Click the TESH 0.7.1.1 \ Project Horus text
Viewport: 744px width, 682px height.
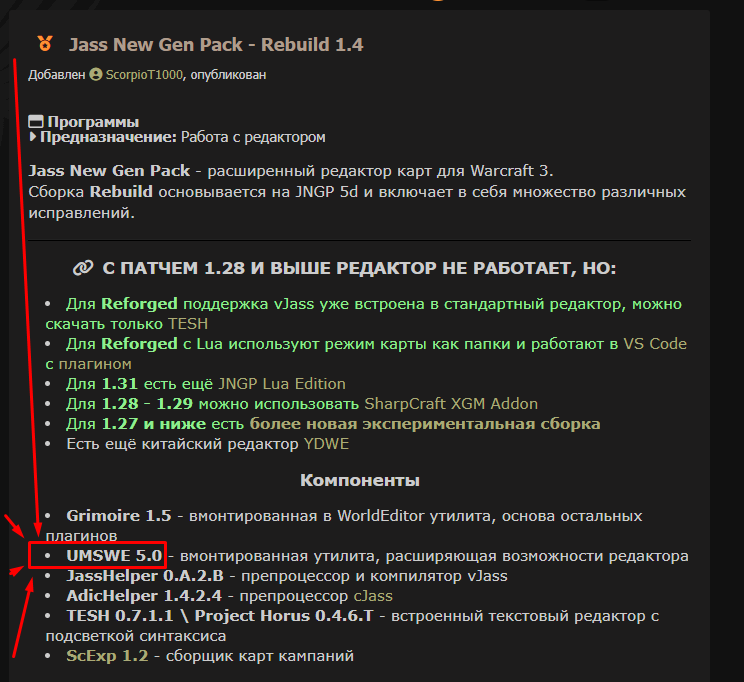pos(220,616)
